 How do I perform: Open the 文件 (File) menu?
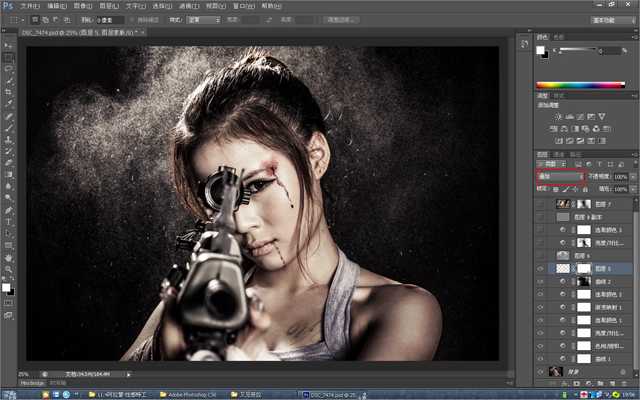(x=29, y=6)
